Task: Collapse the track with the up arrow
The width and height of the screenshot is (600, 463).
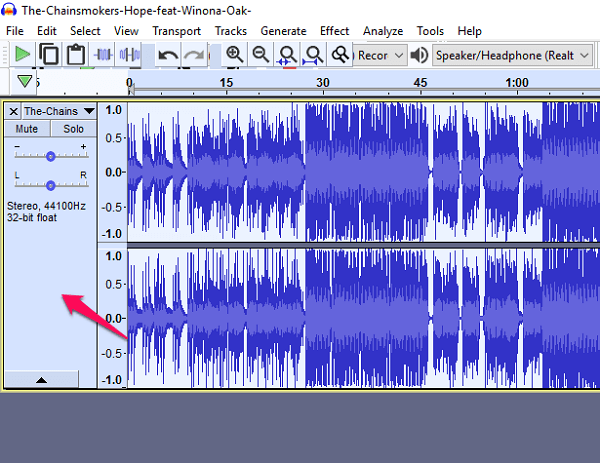Action: [x=41, y=379]
